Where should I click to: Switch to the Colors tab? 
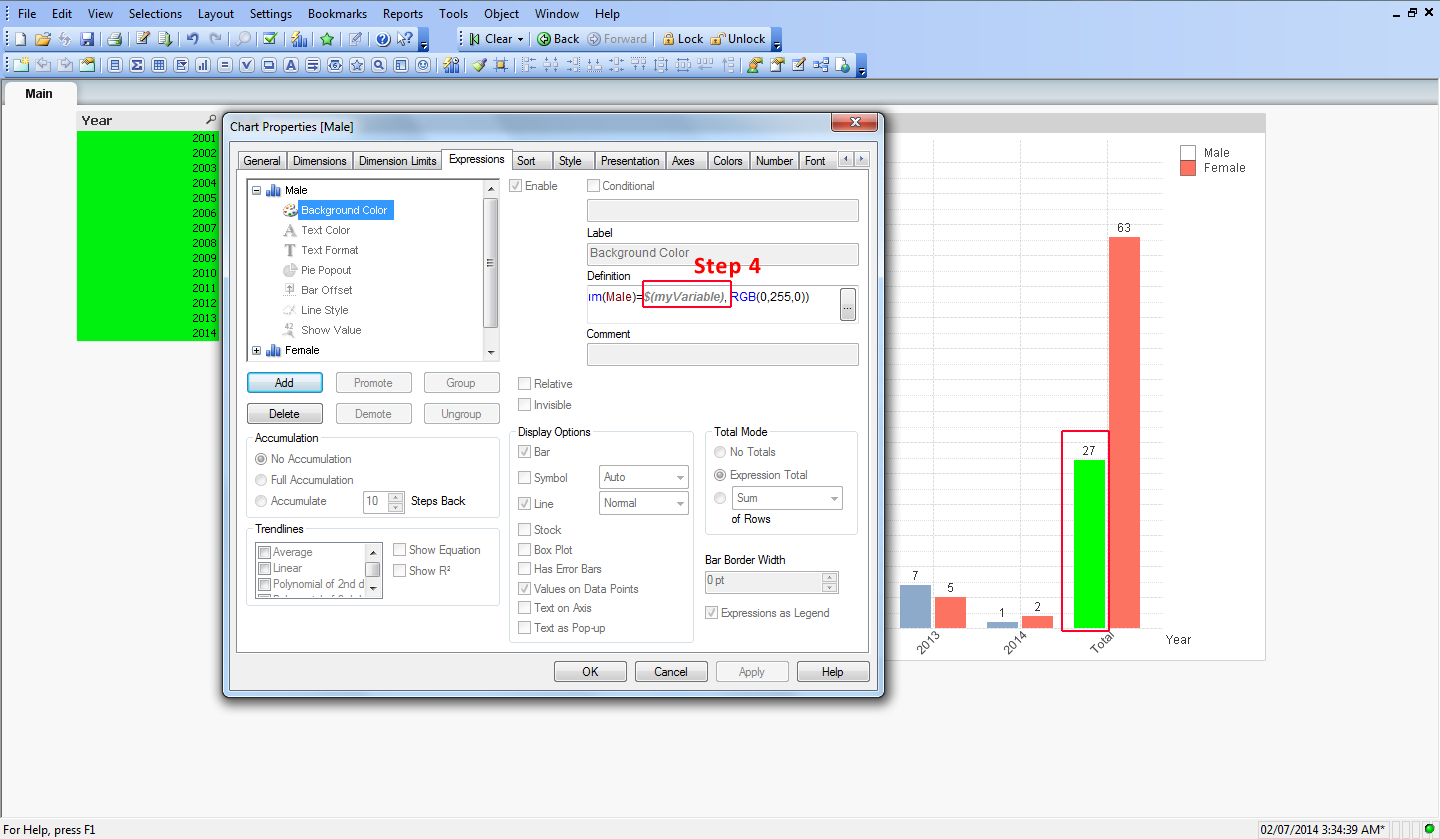click(x=727, y=161)
